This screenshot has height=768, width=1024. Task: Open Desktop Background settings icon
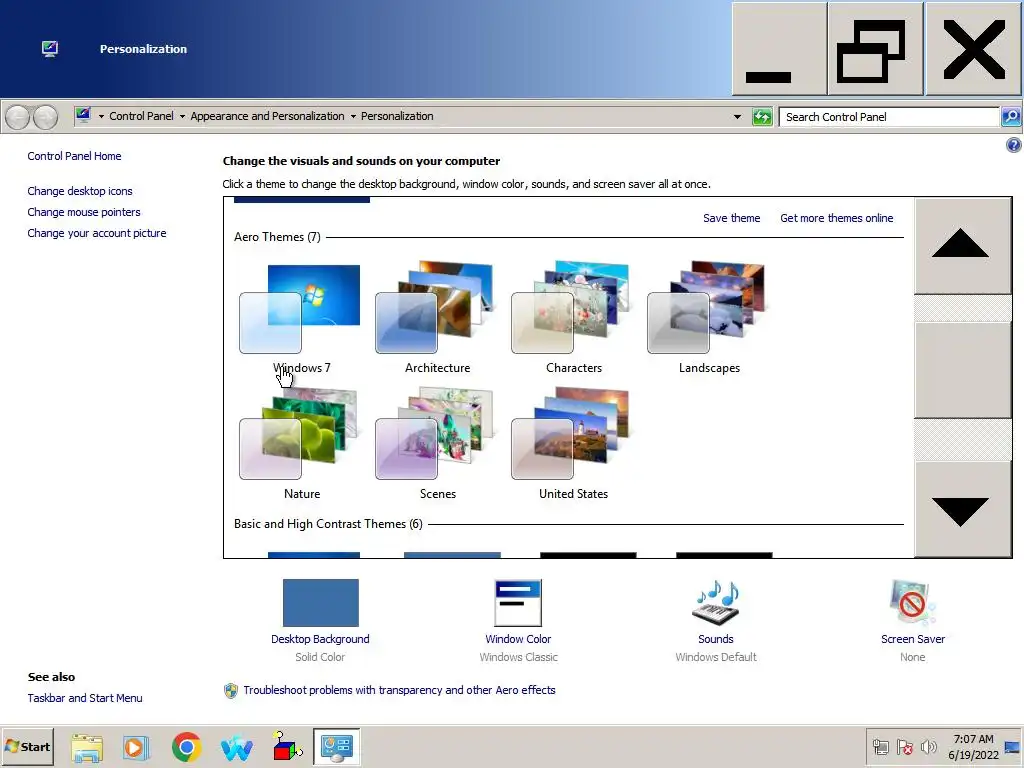pyautogui.click(x=321, y=603)
